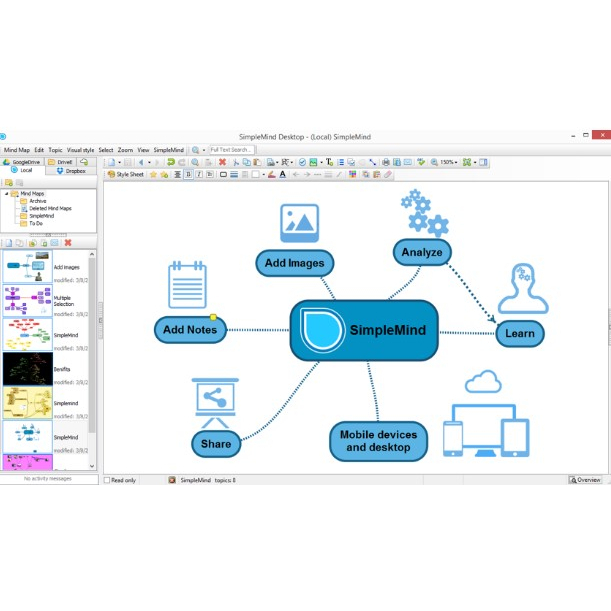Switch to the Dropbox tab
The image size is (611, 611).
[71, 171]
